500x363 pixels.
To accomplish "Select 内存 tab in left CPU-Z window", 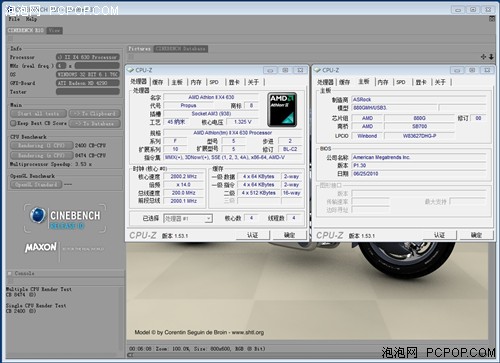I will coord(196,82).
